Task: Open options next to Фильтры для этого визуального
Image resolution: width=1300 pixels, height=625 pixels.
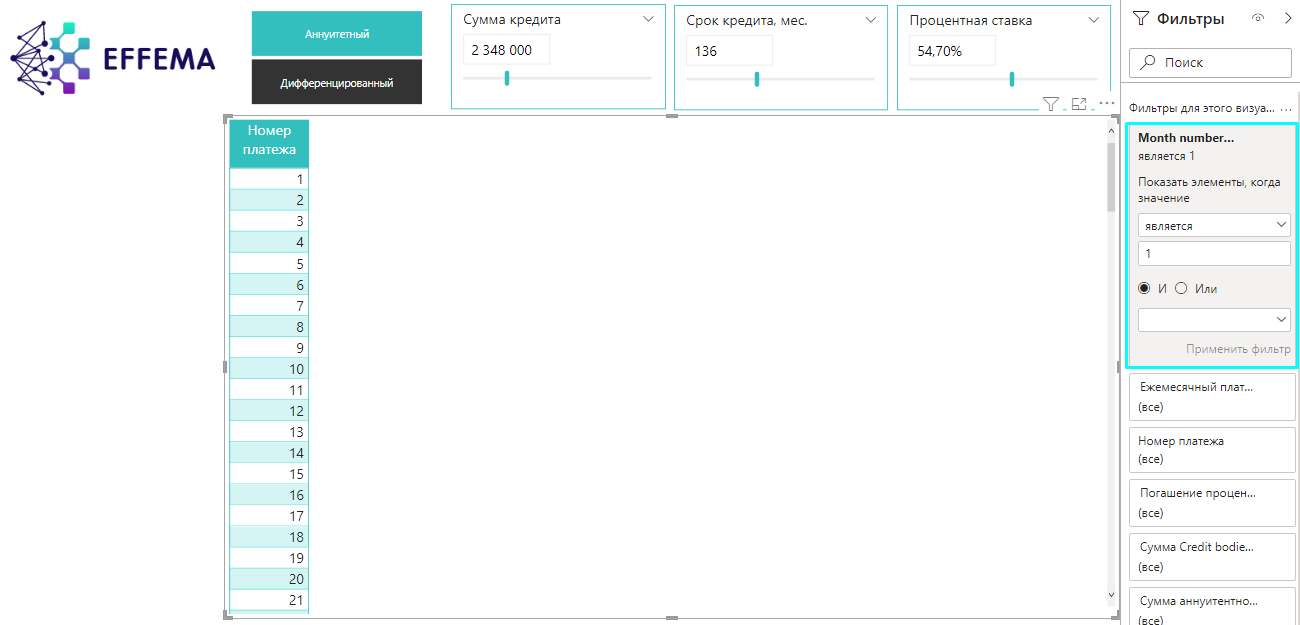Action: (1286, 108)
